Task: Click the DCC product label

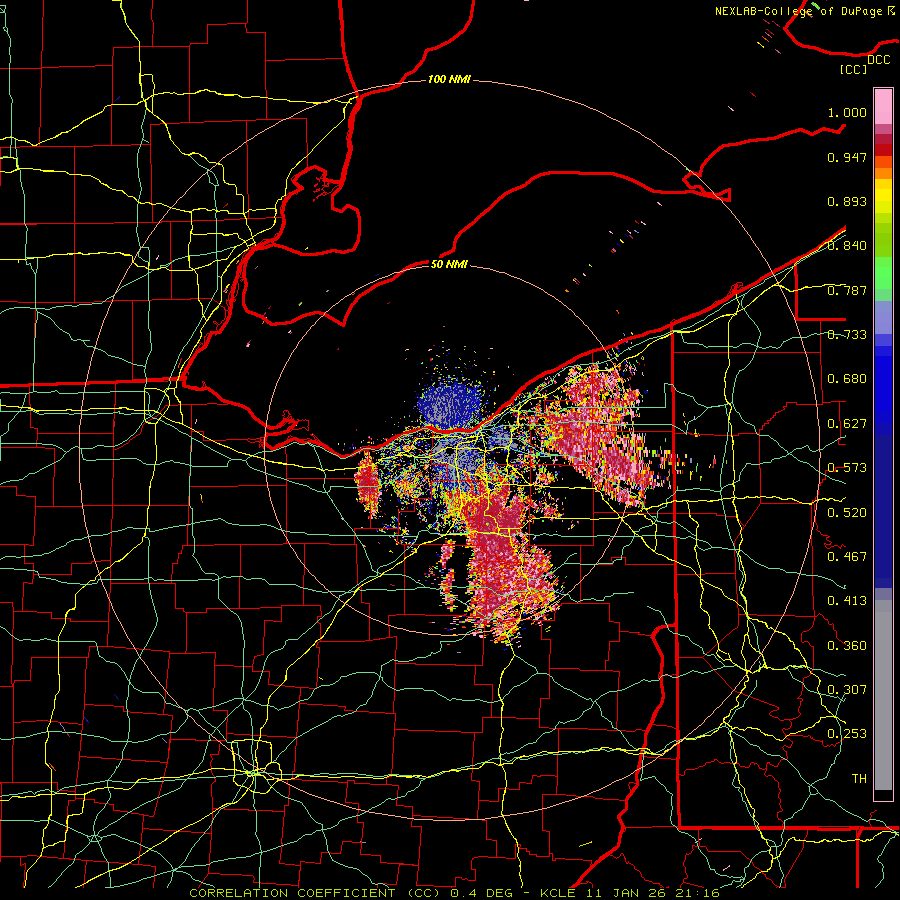Action: point(878,60)
